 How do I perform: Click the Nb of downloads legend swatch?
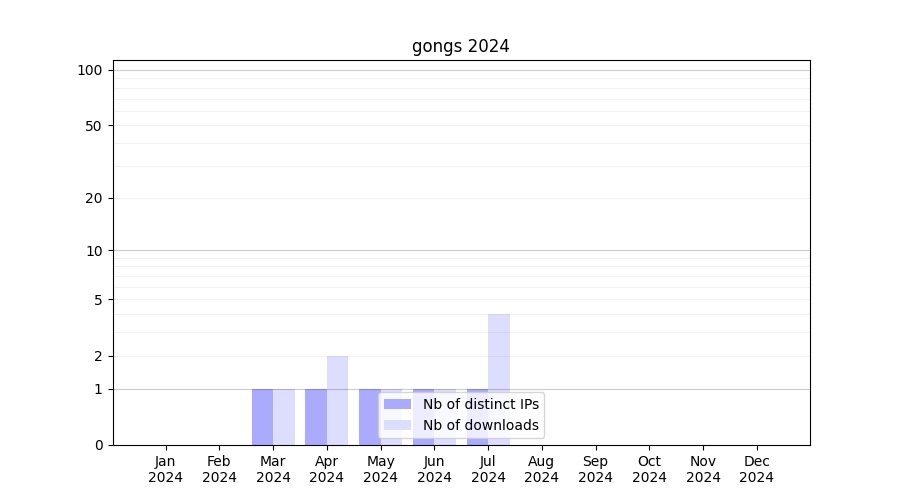pyautogui.click(x=397, y=425)
